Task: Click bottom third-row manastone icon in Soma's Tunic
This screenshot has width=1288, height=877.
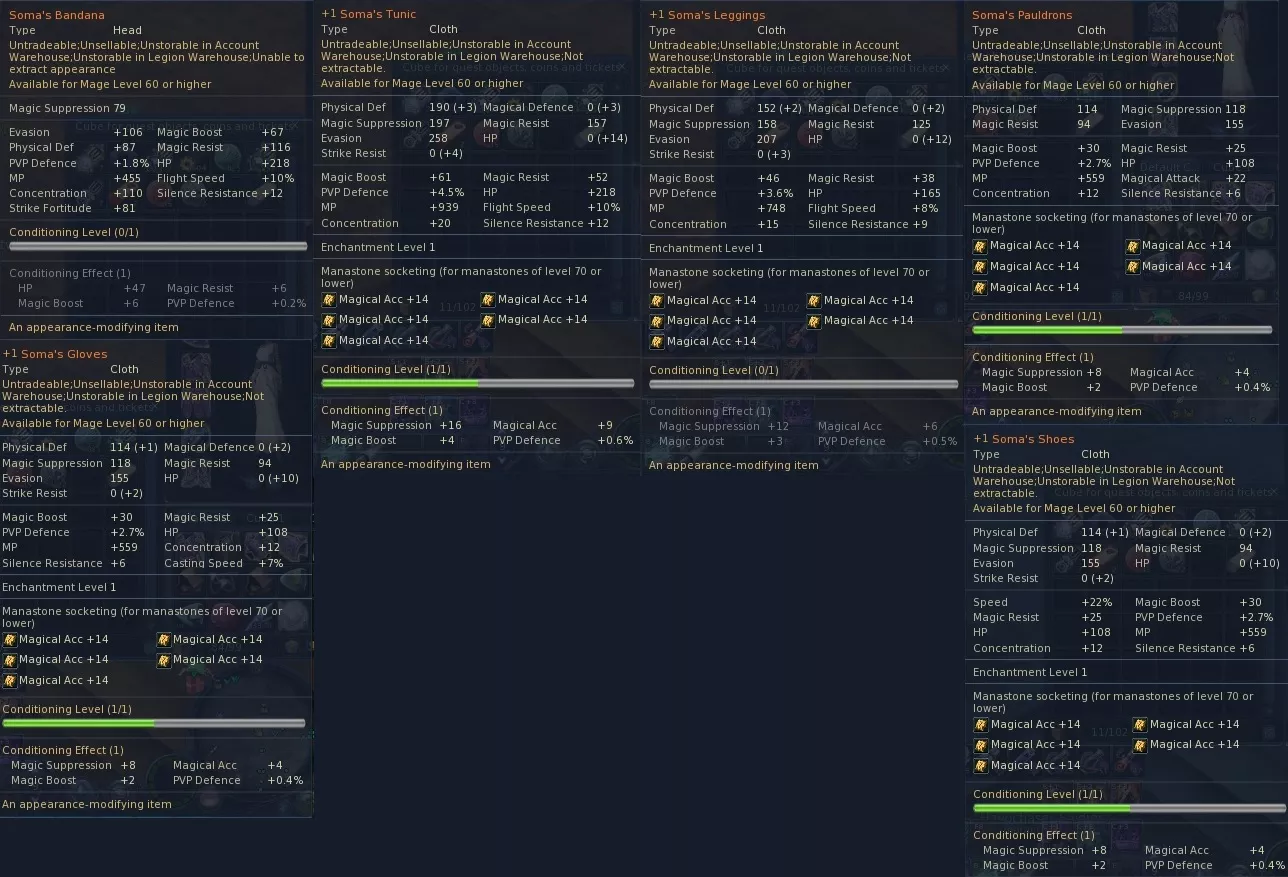Action: click(x=329, y=340)
